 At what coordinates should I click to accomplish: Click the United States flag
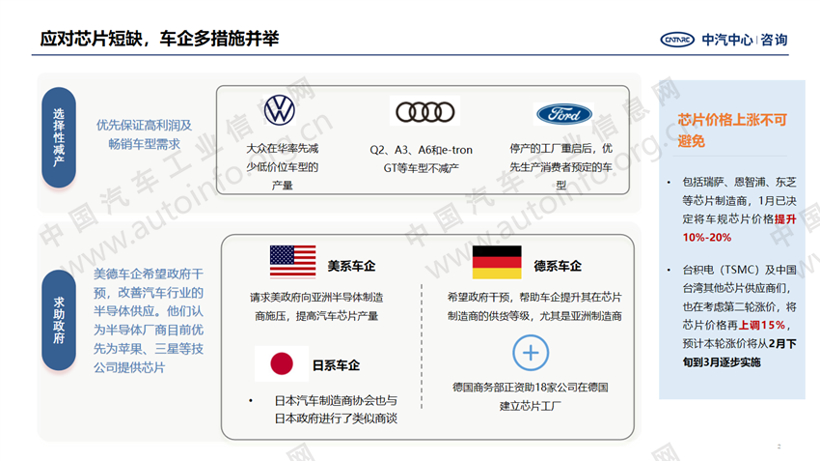(292, 261)
